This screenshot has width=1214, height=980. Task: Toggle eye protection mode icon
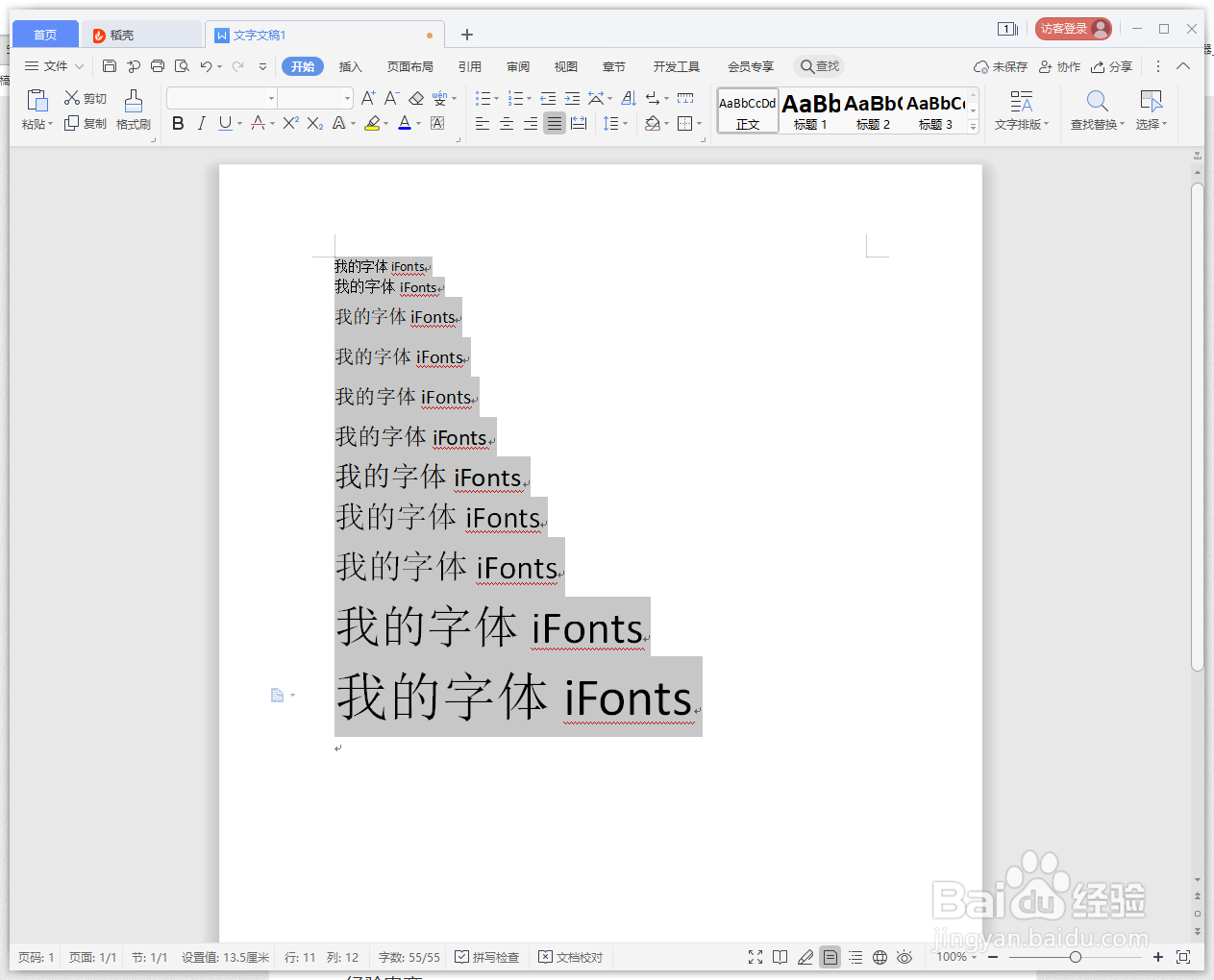tap(904, 957)
